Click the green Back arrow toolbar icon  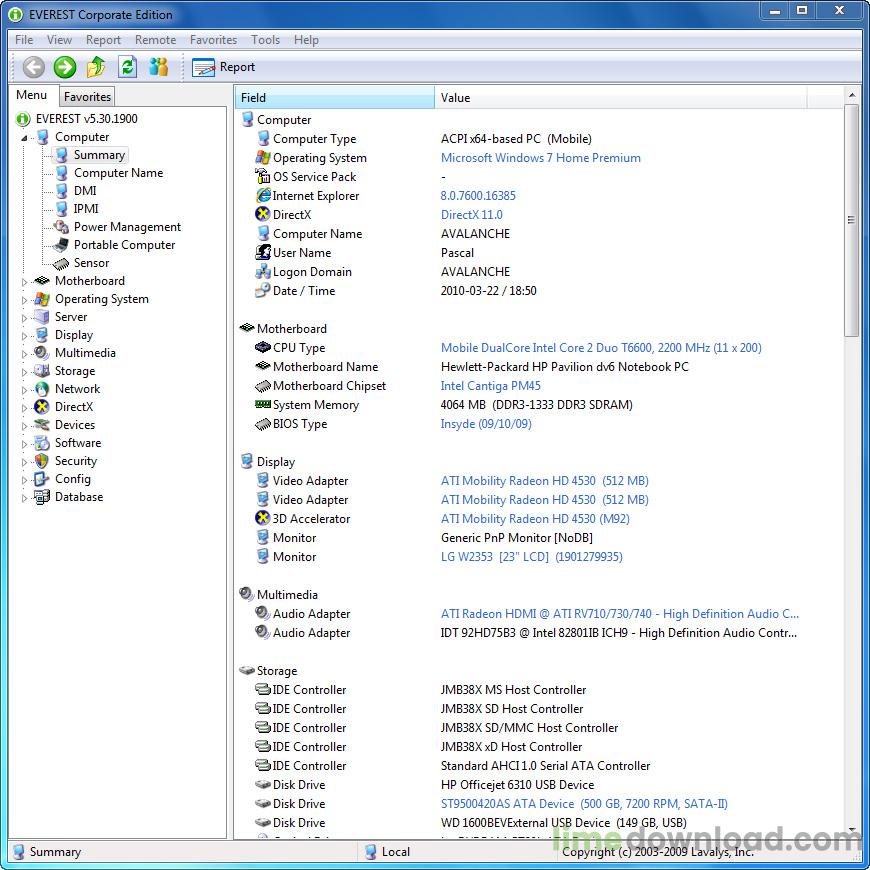pyautogui.click(x=34, y=67)
